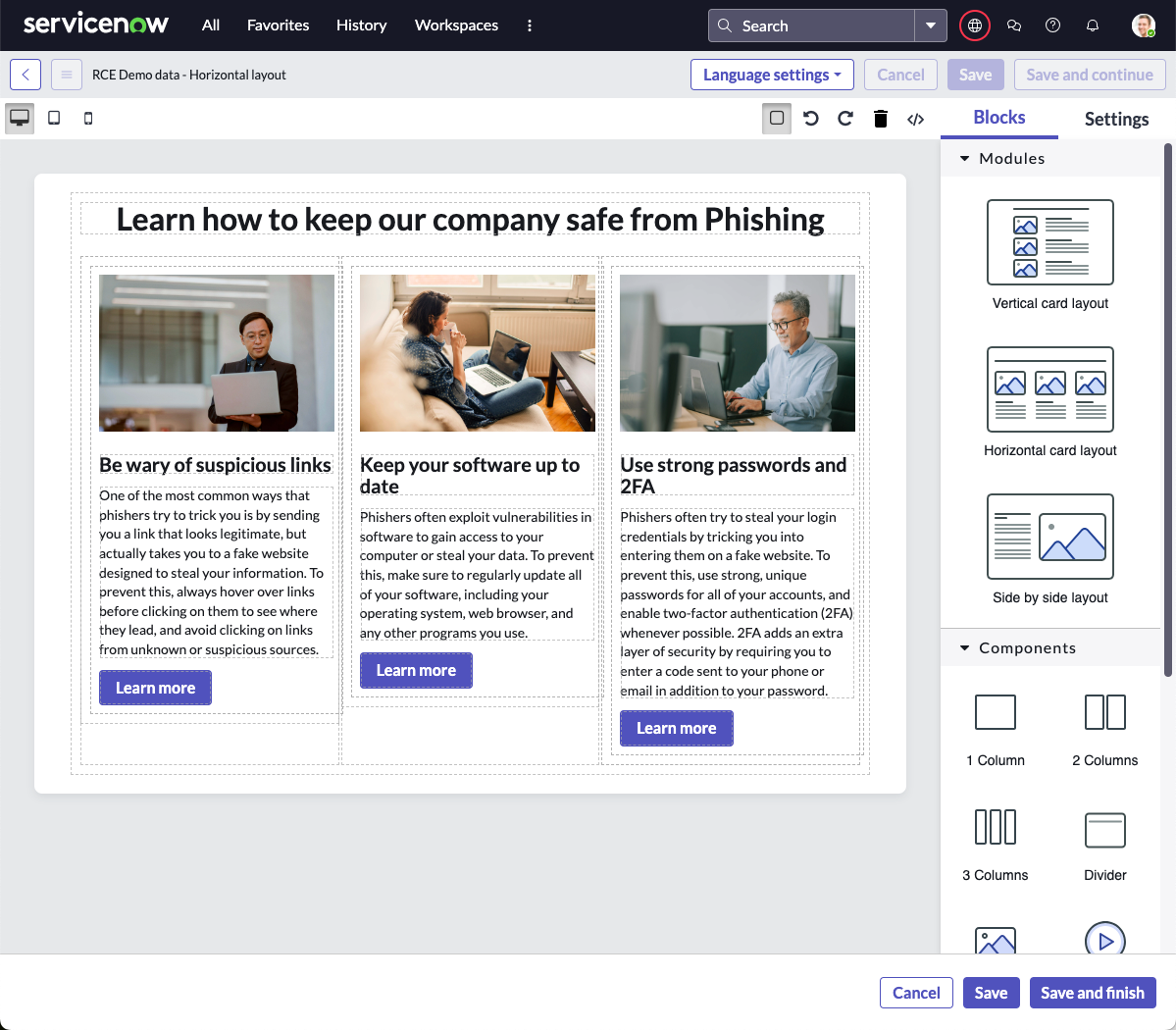Select the 'Be wary of suspicious links' heading
1176x1030 pixels.
tap(215, 465)
